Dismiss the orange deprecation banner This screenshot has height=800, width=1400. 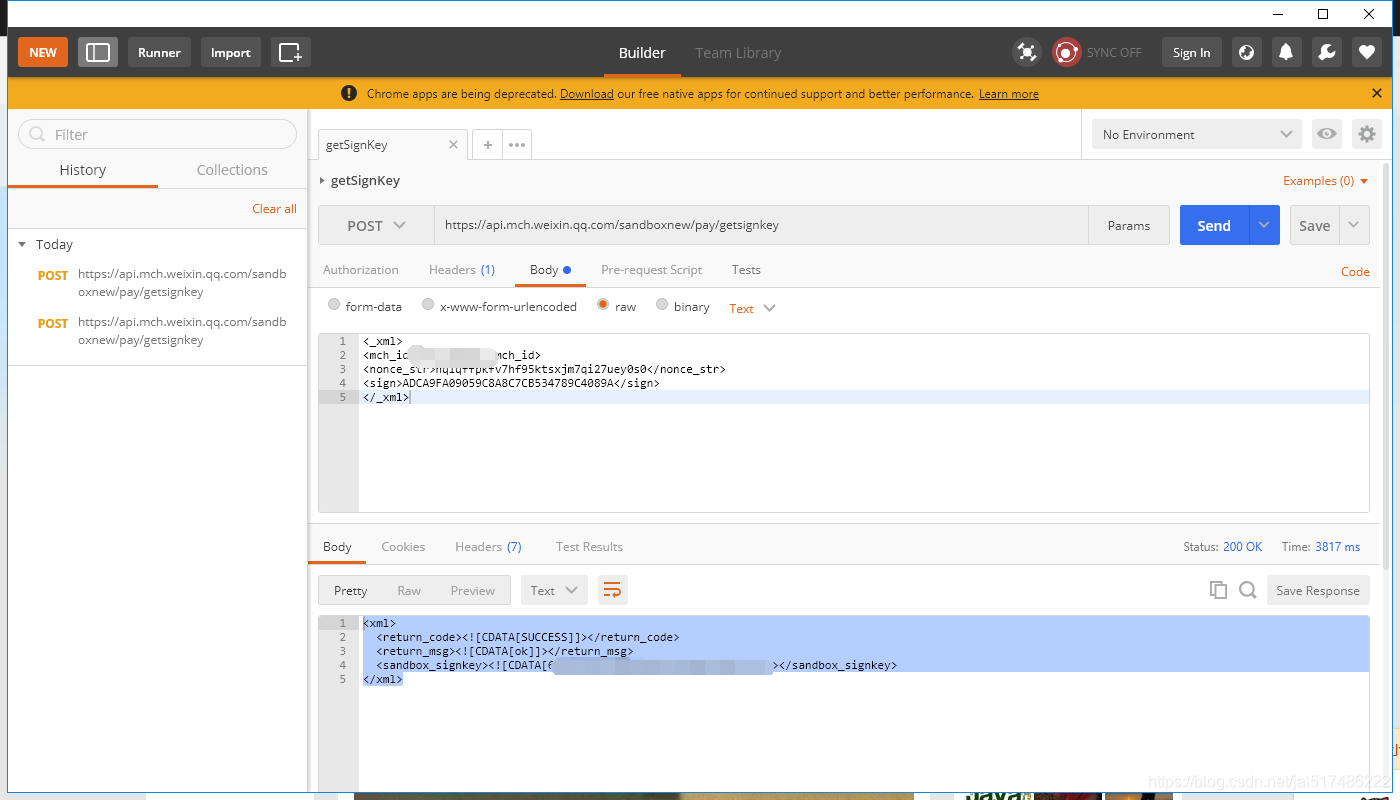pyautogui.click(x=1377, y=93)
